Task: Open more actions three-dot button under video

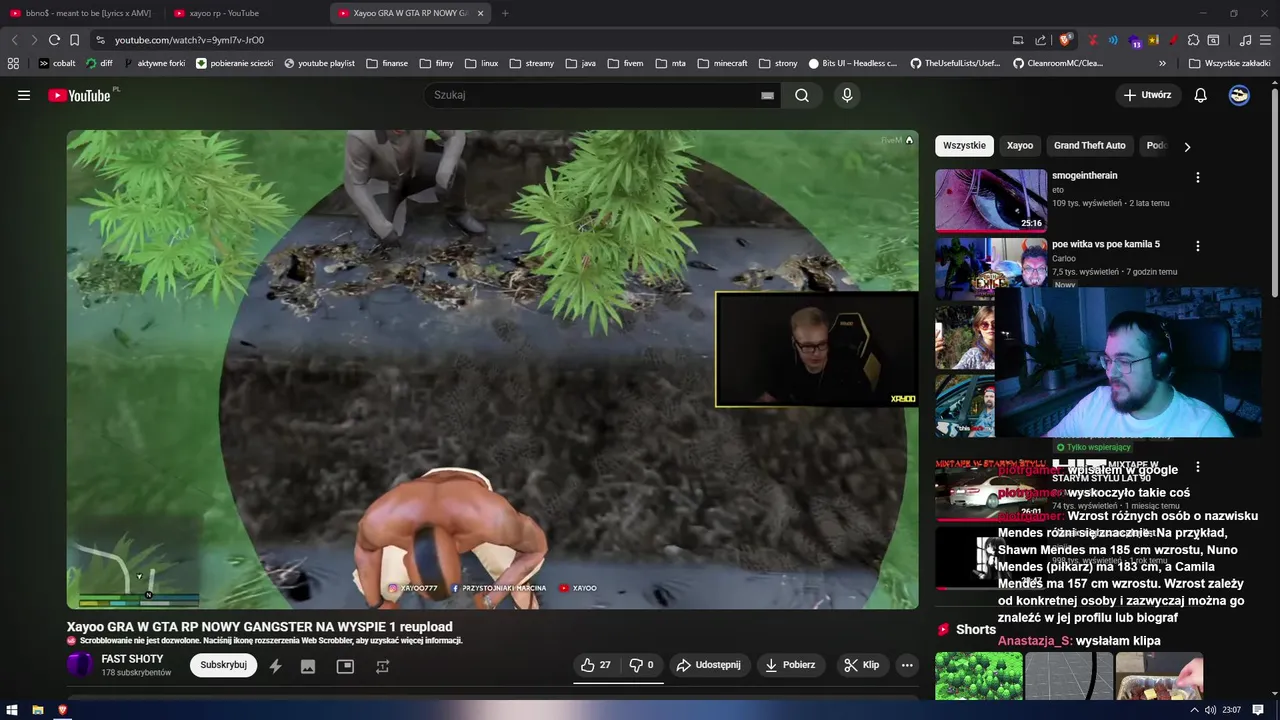Action: coord(907,665)
